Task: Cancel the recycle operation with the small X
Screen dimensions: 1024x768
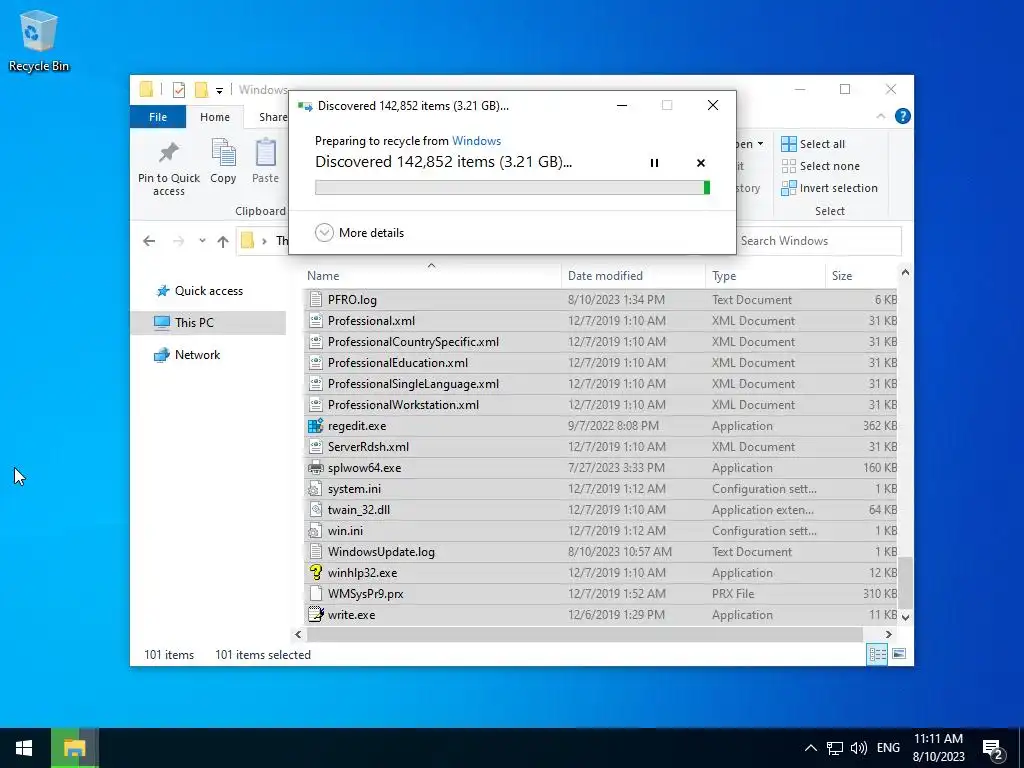Action: (x=701, y=163)
